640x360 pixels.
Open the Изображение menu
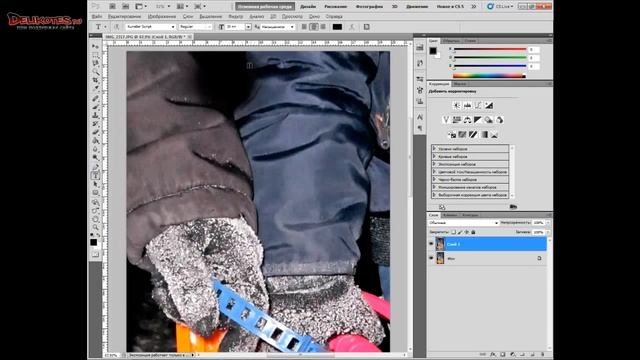pos(162,16)
